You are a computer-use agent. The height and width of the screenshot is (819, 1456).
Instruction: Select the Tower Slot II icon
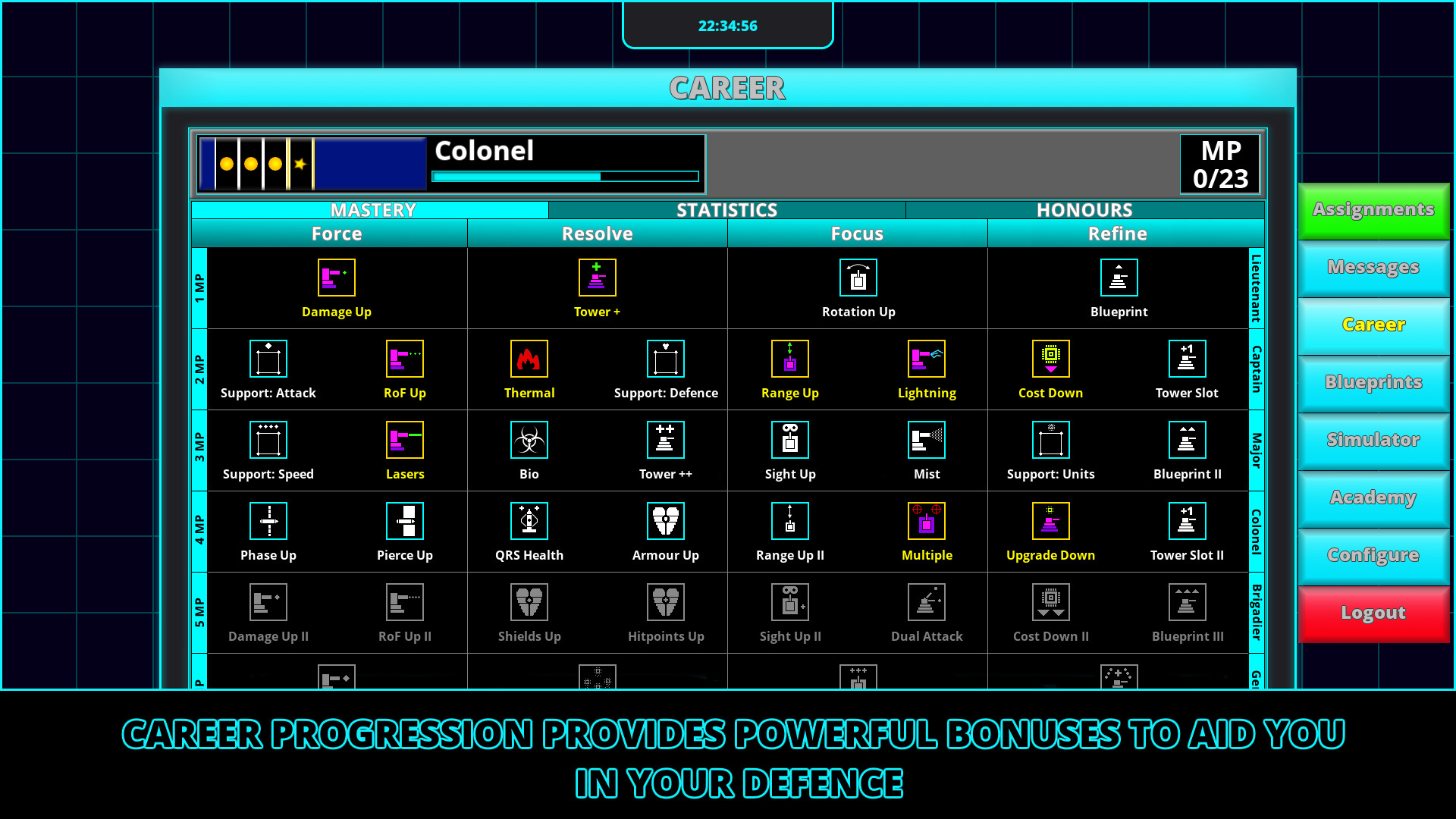(x=1187, y=521)
